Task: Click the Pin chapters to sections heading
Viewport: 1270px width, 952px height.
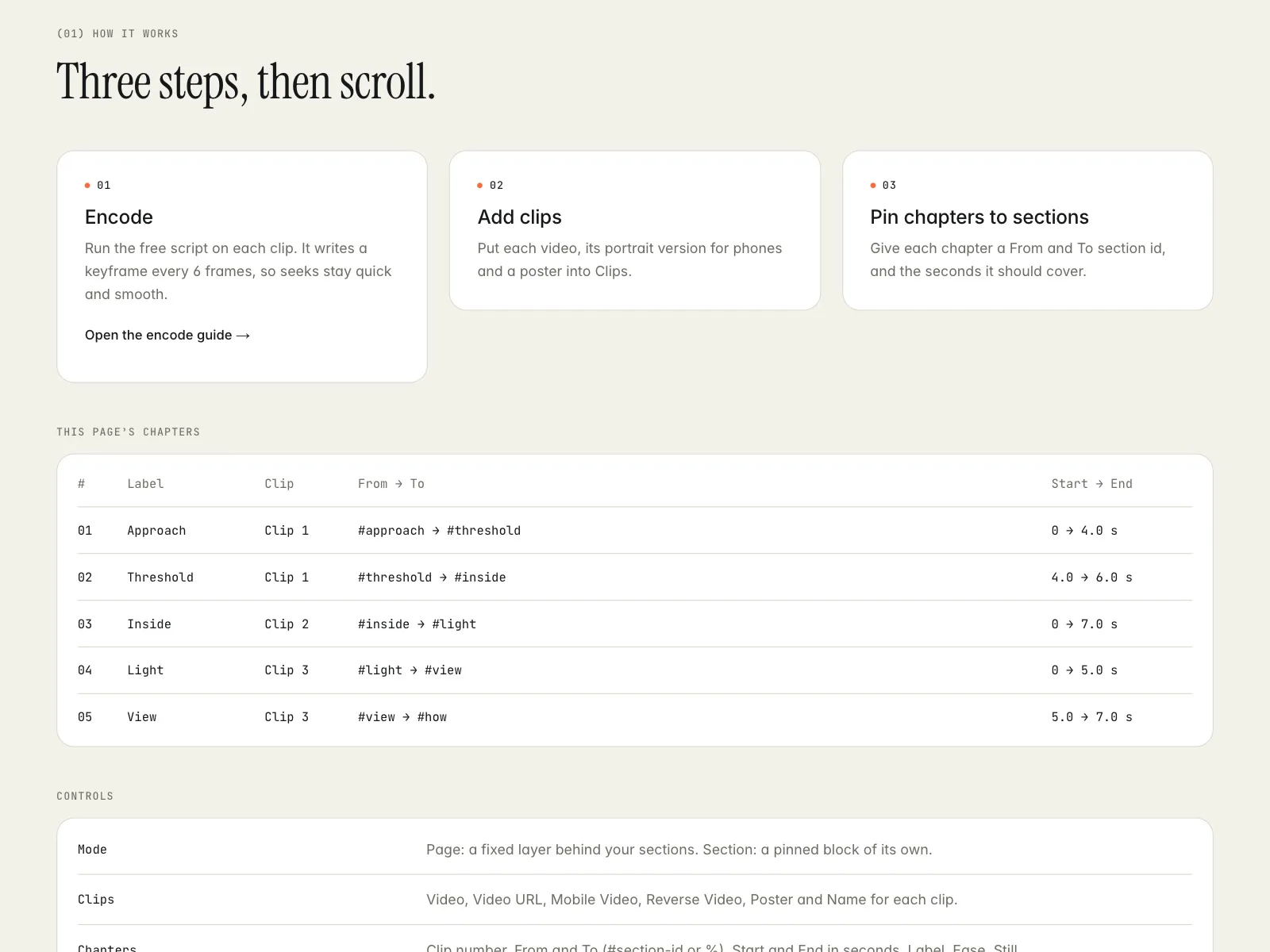Action: (x=979, y=217)
